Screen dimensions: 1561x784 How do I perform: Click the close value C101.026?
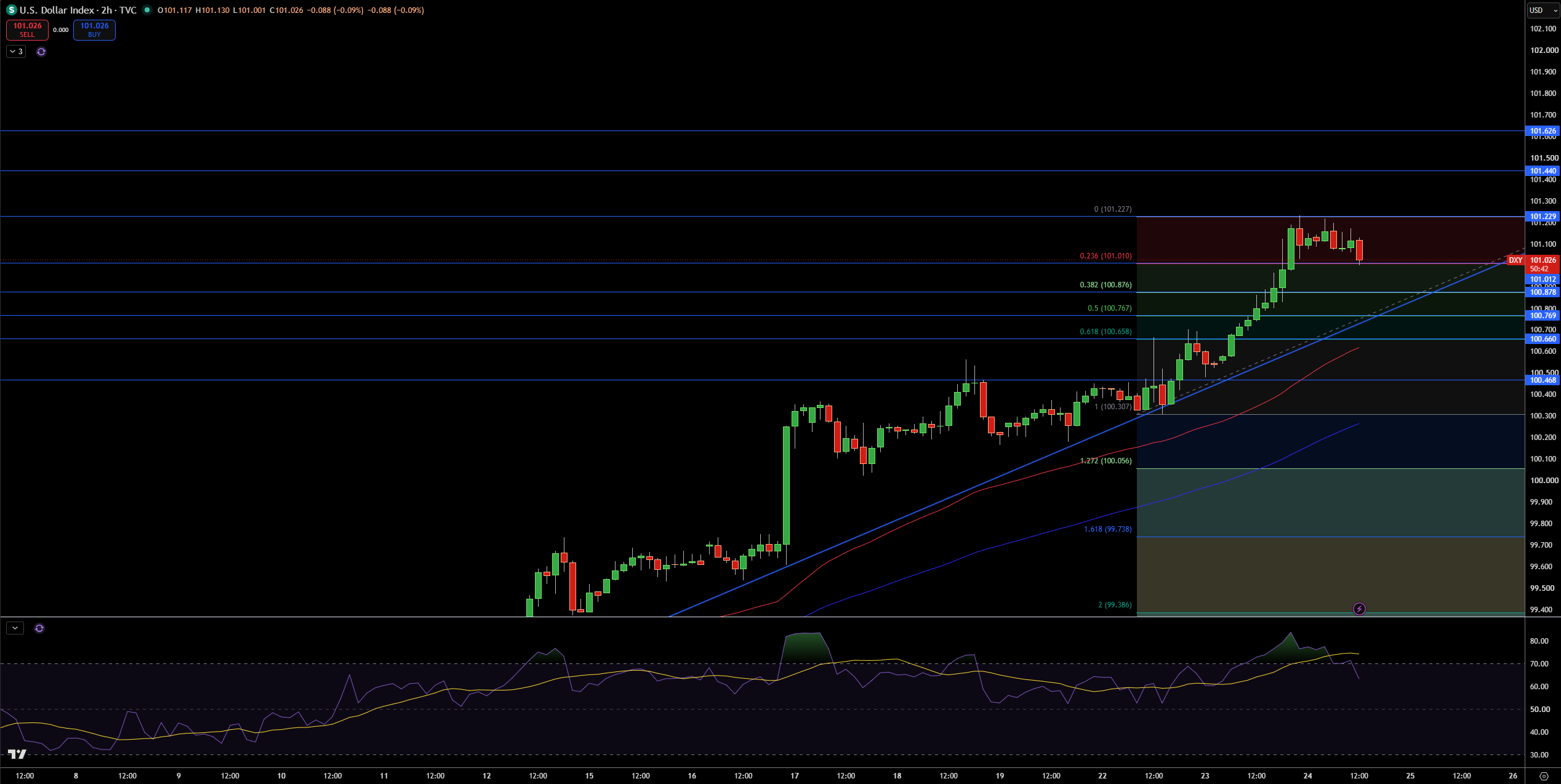click(286, 10)
